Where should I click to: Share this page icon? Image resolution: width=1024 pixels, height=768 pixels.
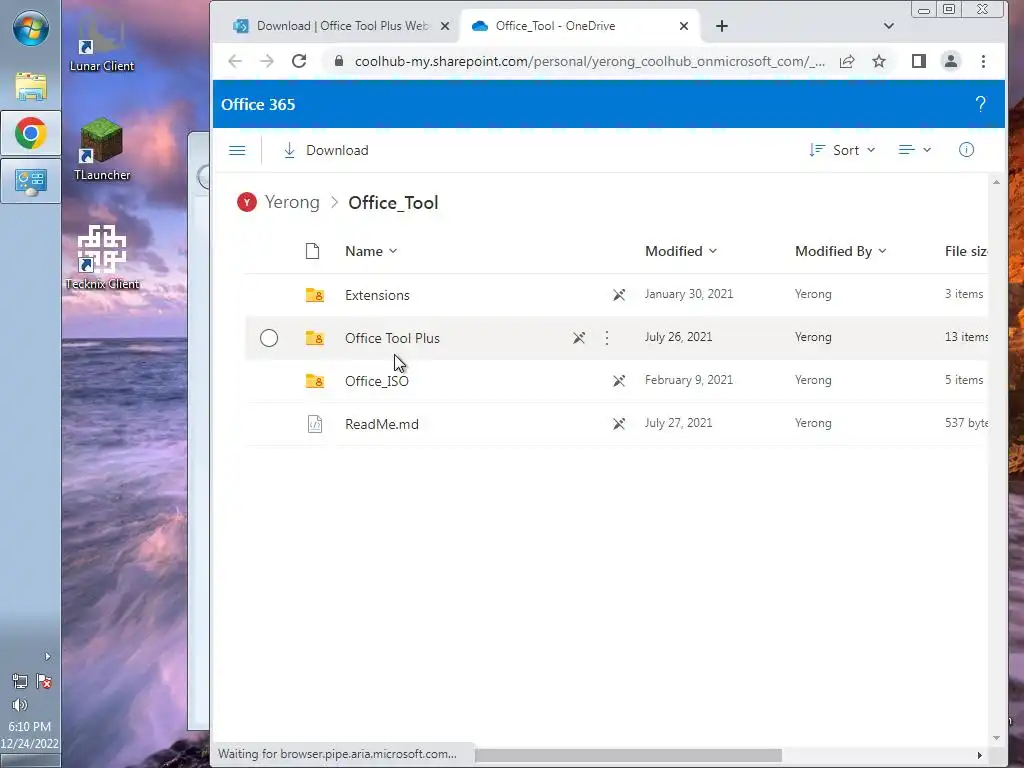(x=847, y=61)
